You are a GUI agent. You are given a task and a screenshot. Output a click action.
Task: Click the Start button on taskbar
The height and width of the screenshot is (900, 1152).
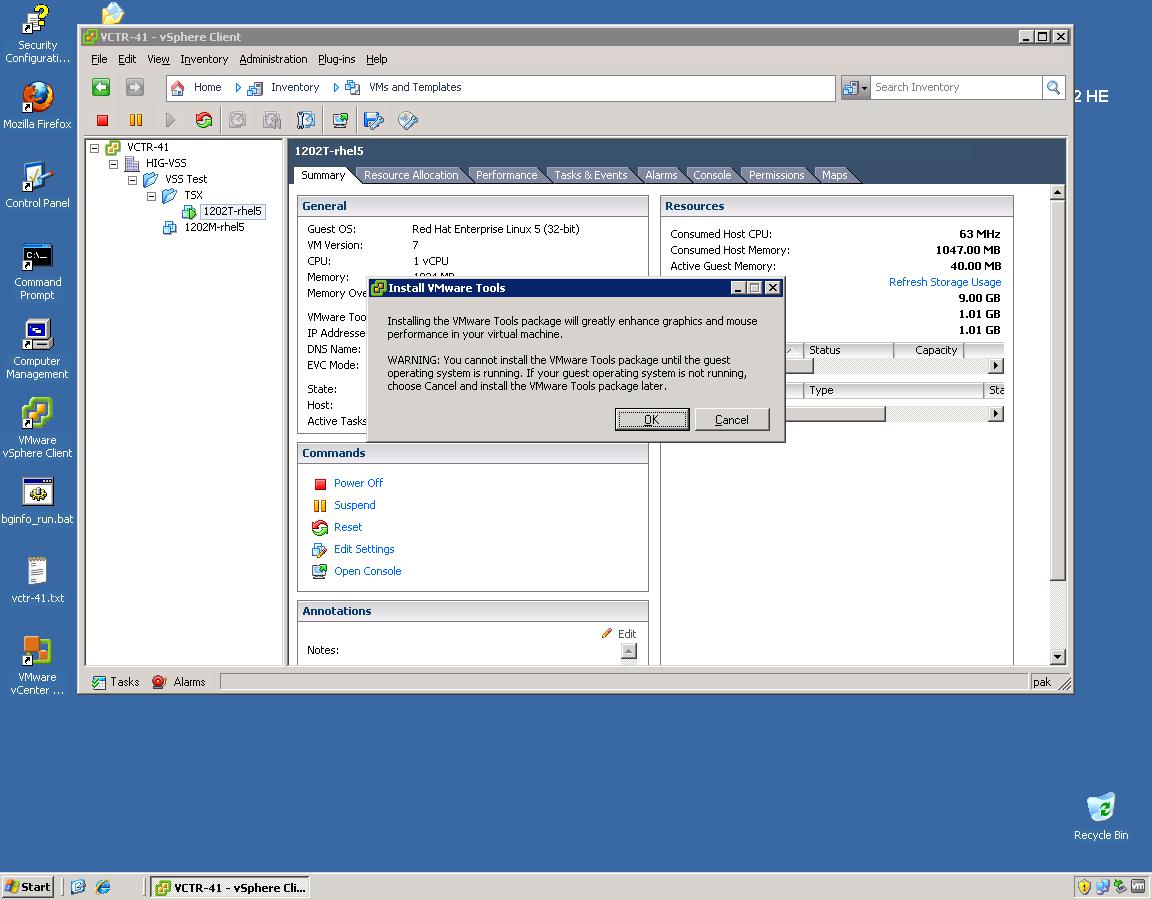coord(28,887)
